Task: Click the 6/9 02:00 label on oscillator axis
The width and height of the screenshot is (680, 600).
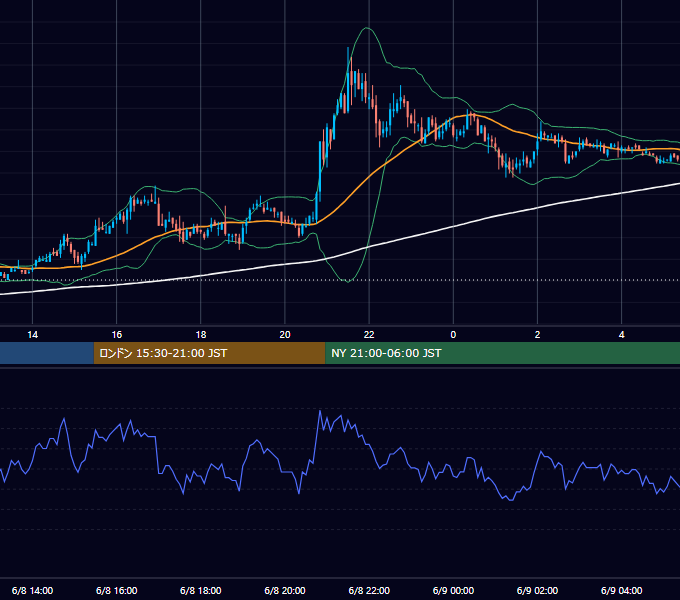Action: [537, 590]
